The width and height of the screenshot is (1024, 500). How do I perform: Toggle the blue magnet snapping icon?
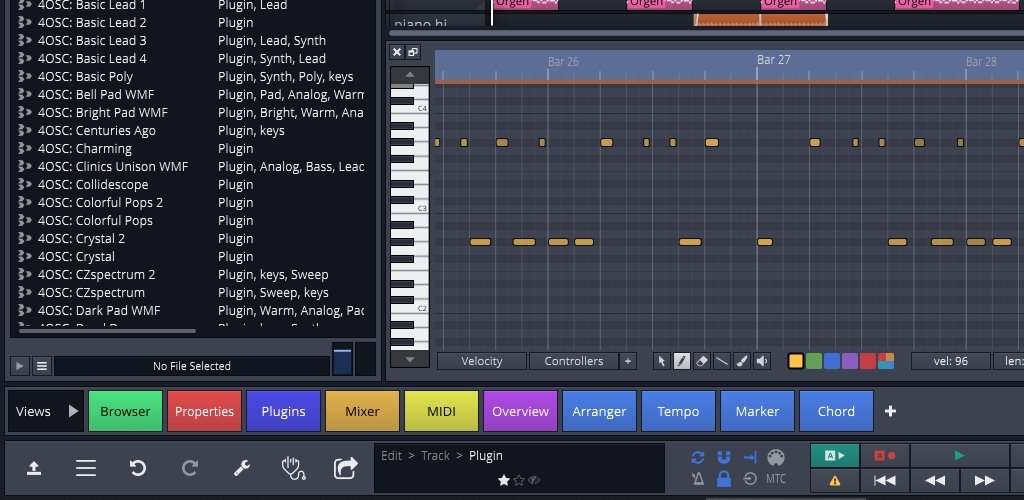tap(724, 457)
